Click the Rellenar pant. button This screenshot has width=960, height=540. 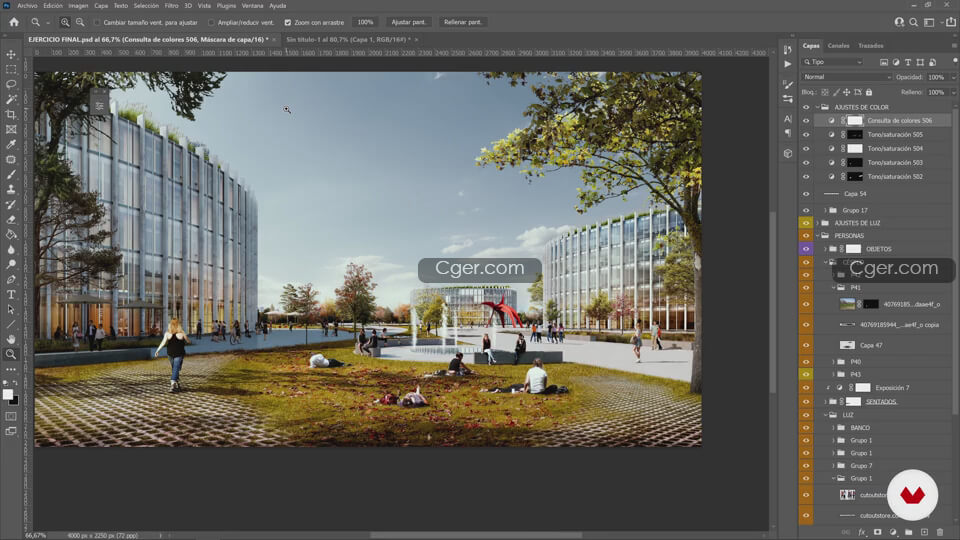tap(462, 22)
